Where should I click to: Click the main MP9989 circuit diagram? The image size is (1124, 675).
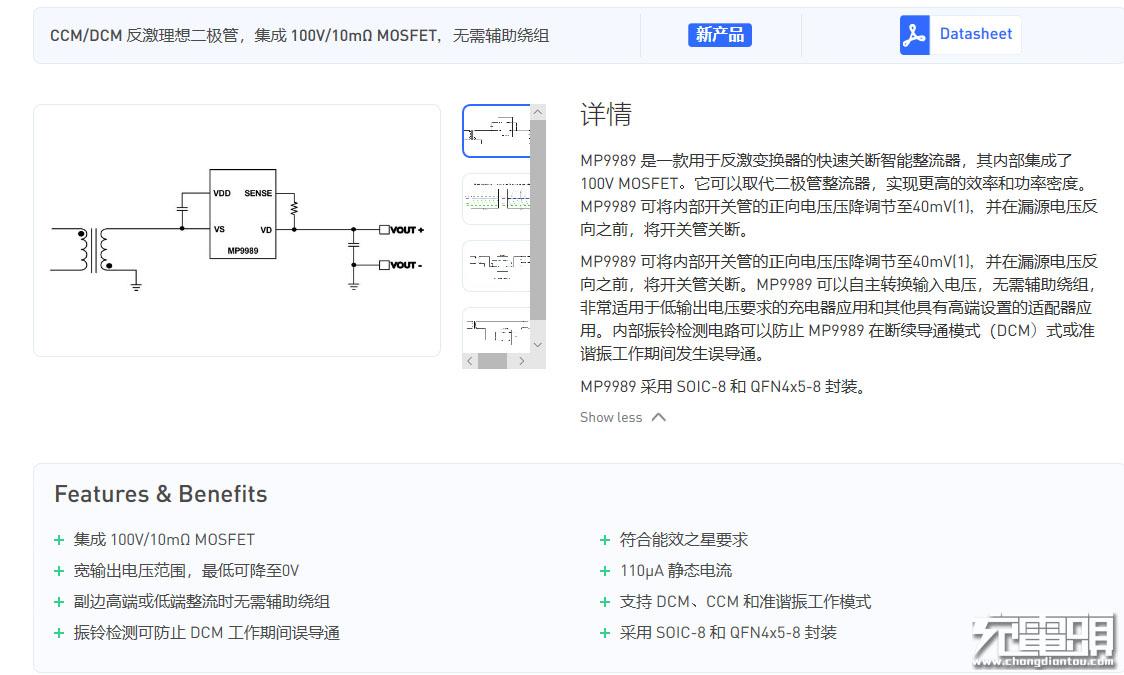(237, 230)
